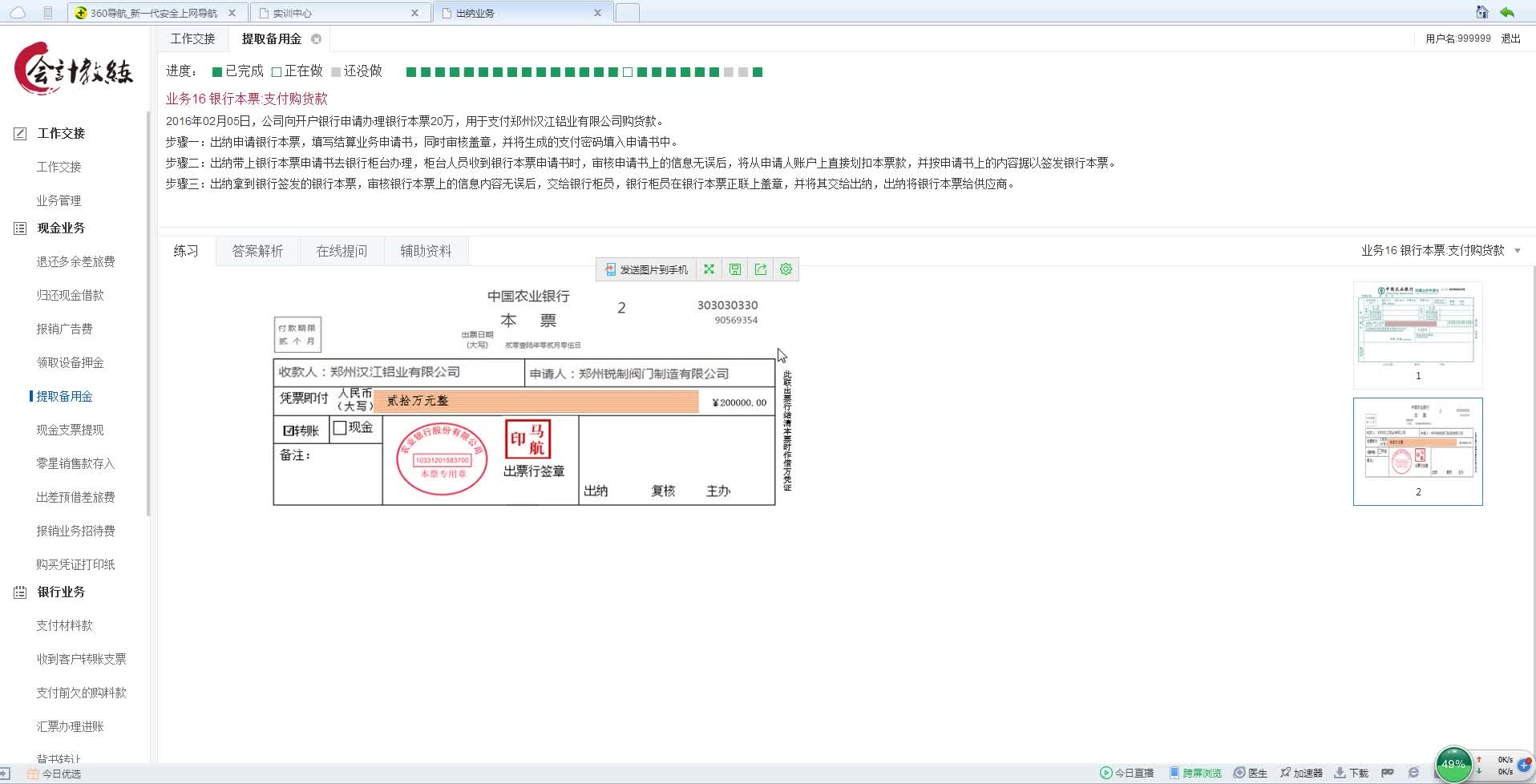Close the 提取备用金 tab with its x icon
The image size is (1536, 784).
tap(316, 39)
